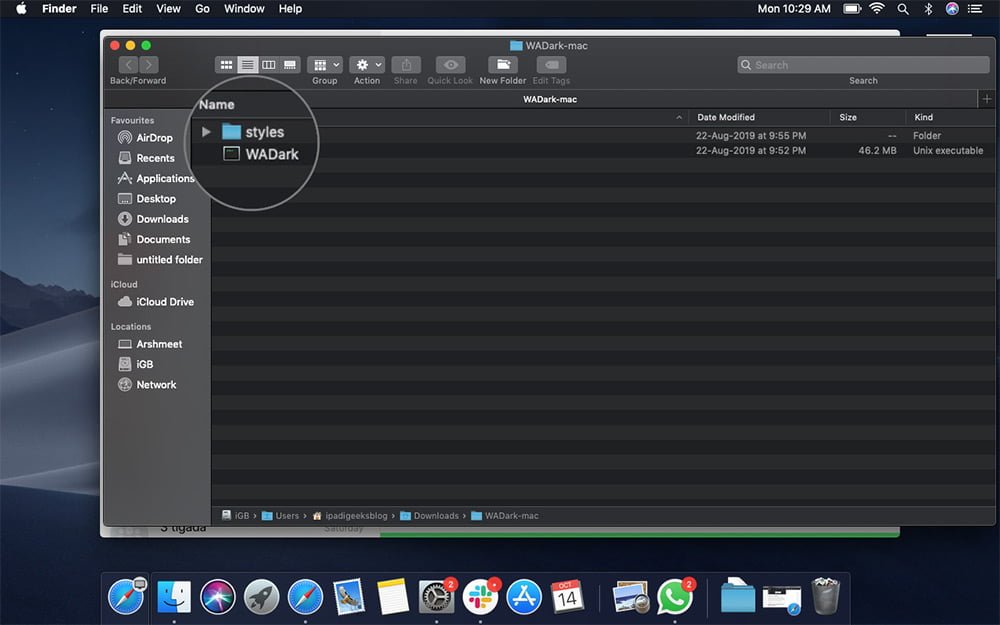This screenshot has height=625, width=1000.
Task: Jump to Users in the path bar
Action: coord(280,515)
